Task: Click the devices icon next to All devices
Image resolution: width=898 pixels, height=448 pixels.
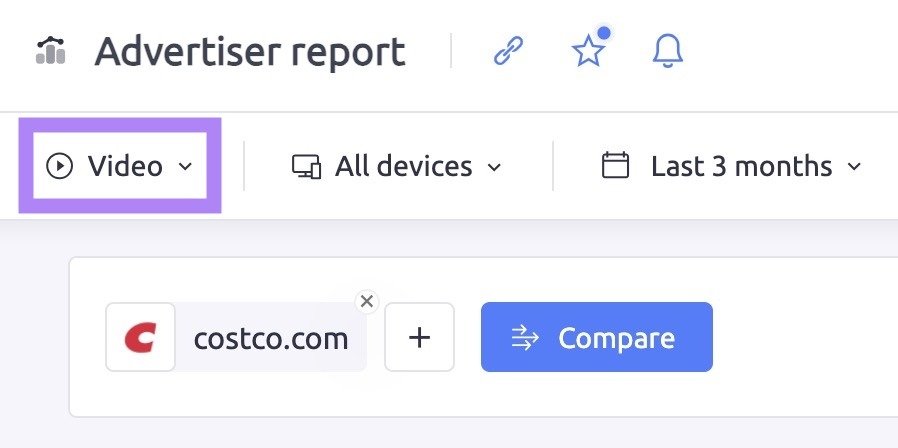Action: [x=306, y=167]
